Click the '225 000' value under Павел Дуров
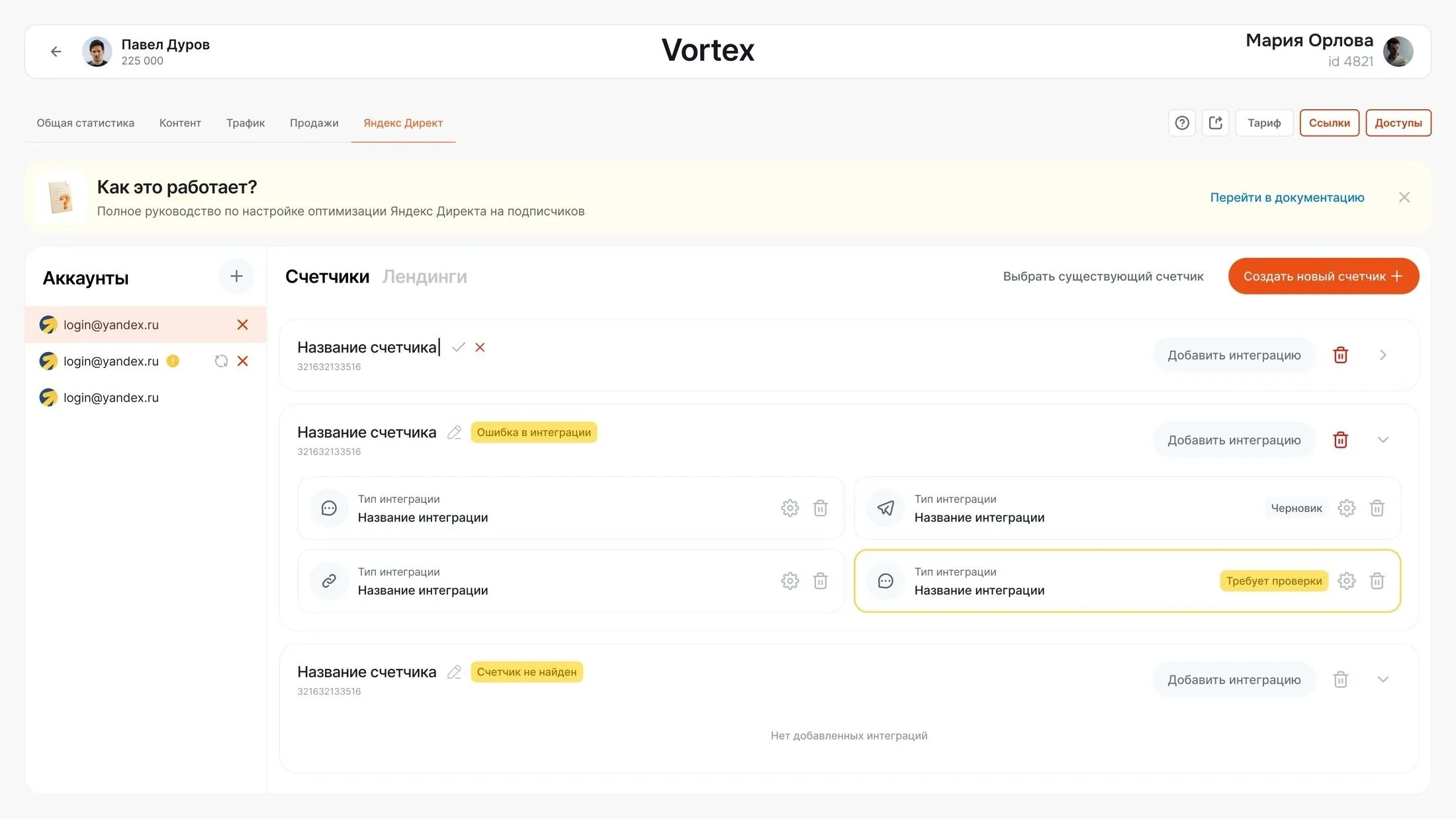Image resolution: width=1456 pixels, height=819 pixels. point(142,61)
